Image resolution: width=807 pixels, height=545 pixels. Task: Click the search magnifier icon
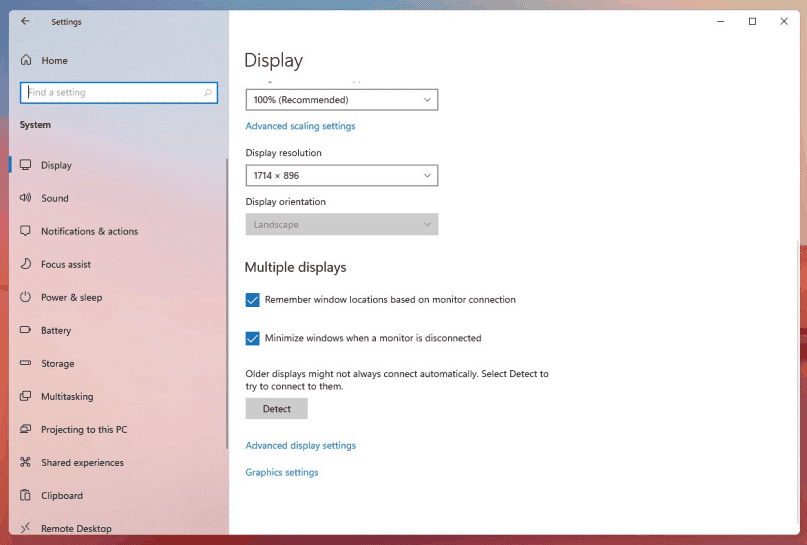pyautogui.click(x=208, y=93)
